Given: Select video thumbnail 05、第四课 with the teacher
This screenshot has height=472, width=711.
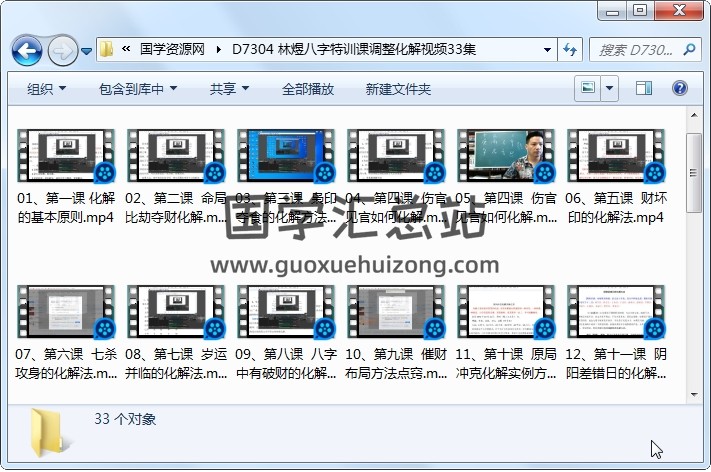Looking at the screenshot, I should pos(506,156).
